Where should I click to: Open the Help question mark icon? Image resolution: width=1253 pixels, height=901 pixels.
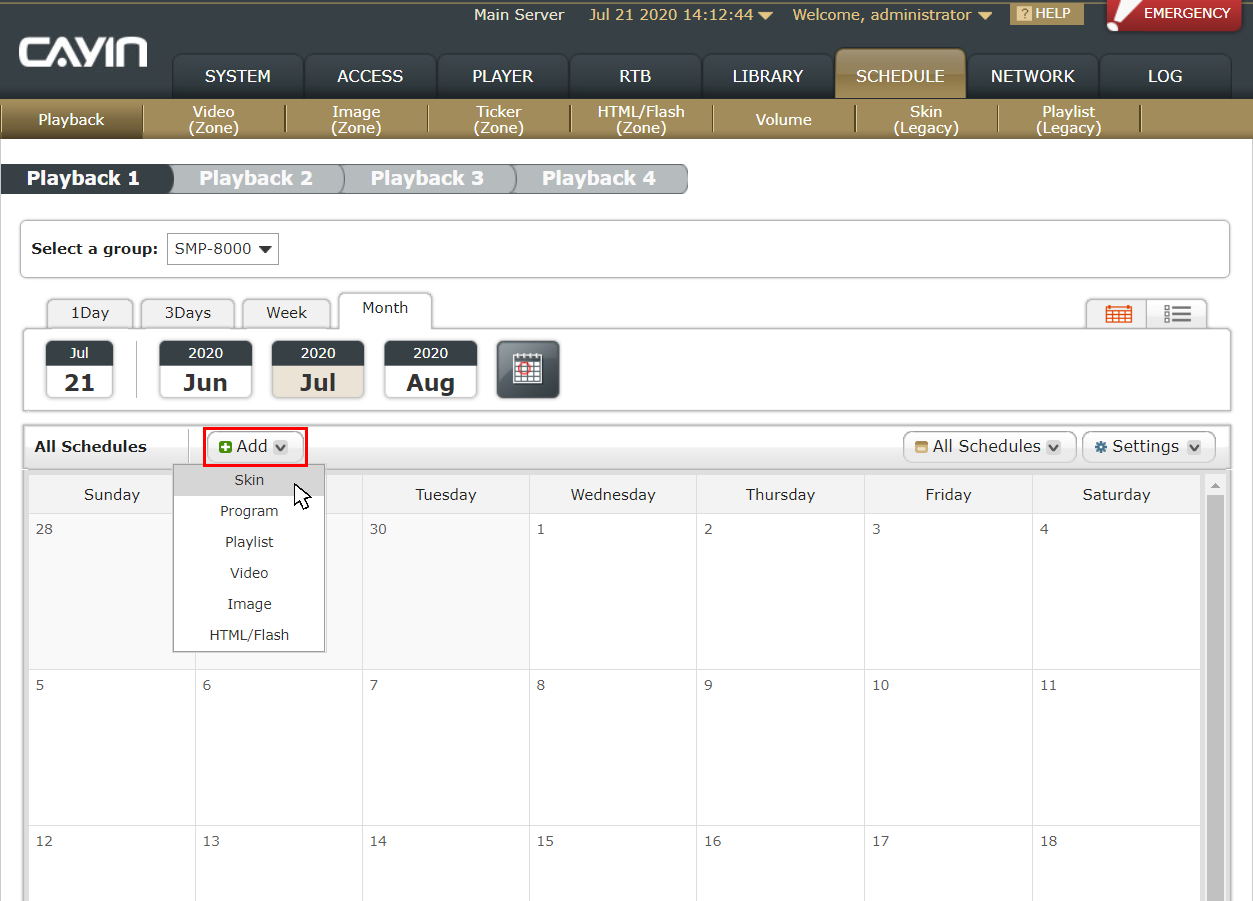click(x=1024, y=14)
